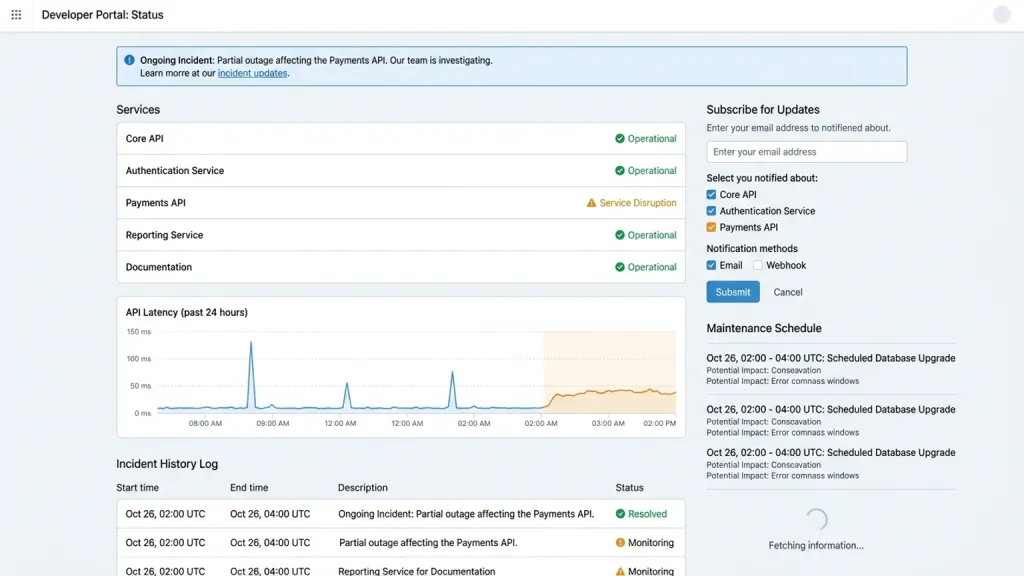The height and width of the screenshot is (576, 1024).
Task: Click the Authentication Service operational check icon
Action: [x=620, y=170]
